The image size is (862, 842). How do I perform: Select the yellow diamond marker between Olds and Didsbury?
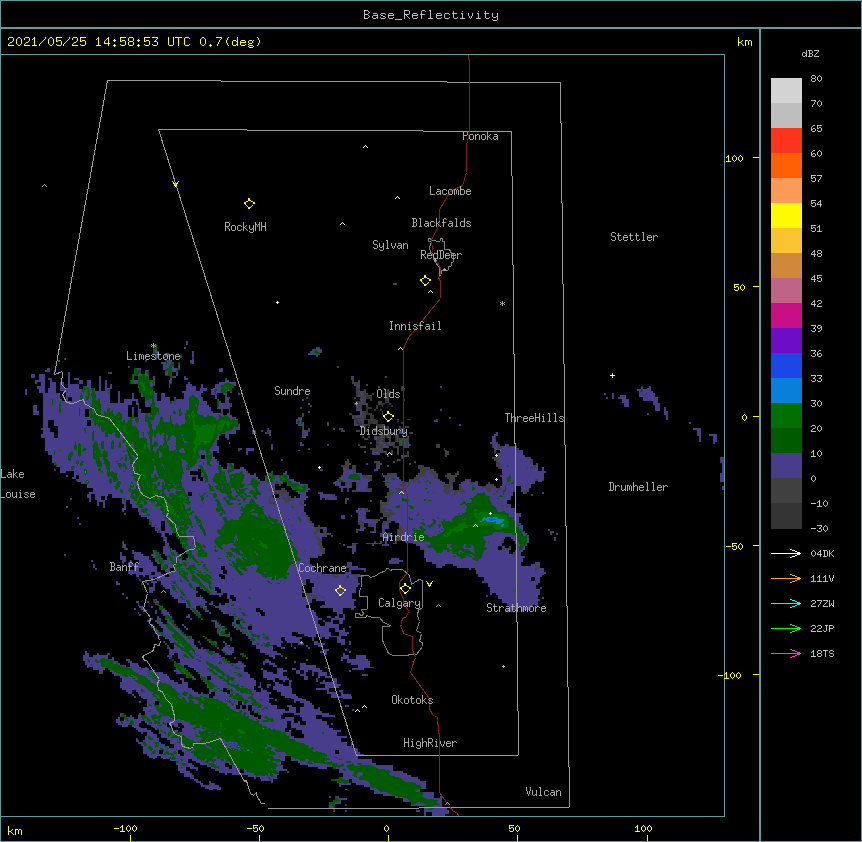388,417
